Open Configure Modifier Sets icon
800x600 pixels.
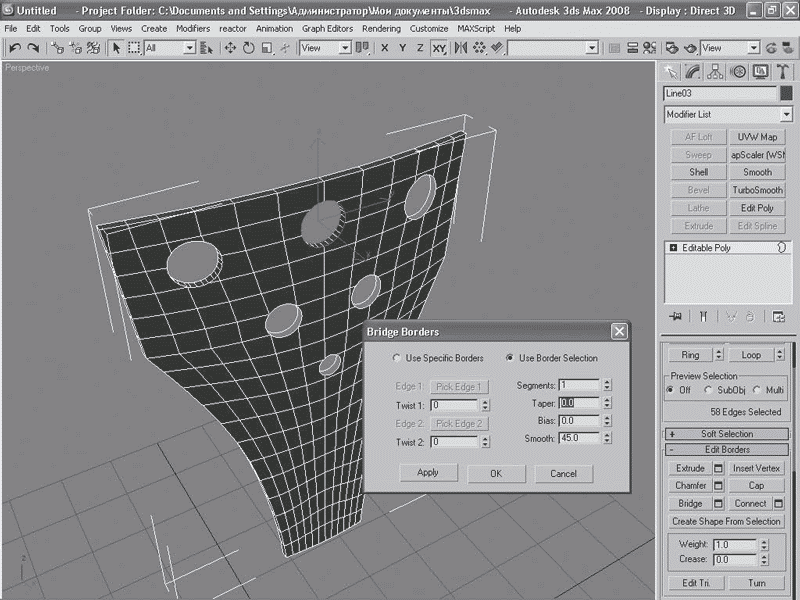[x=779, y=316]
